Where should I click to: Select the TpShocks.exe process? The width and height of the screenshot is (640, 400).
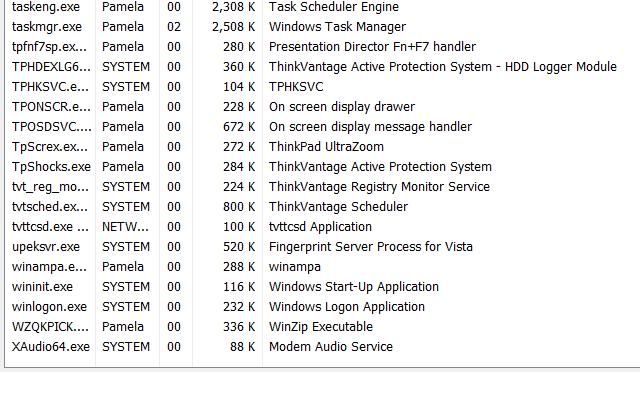pyautogui.click(x=51, y=167)
